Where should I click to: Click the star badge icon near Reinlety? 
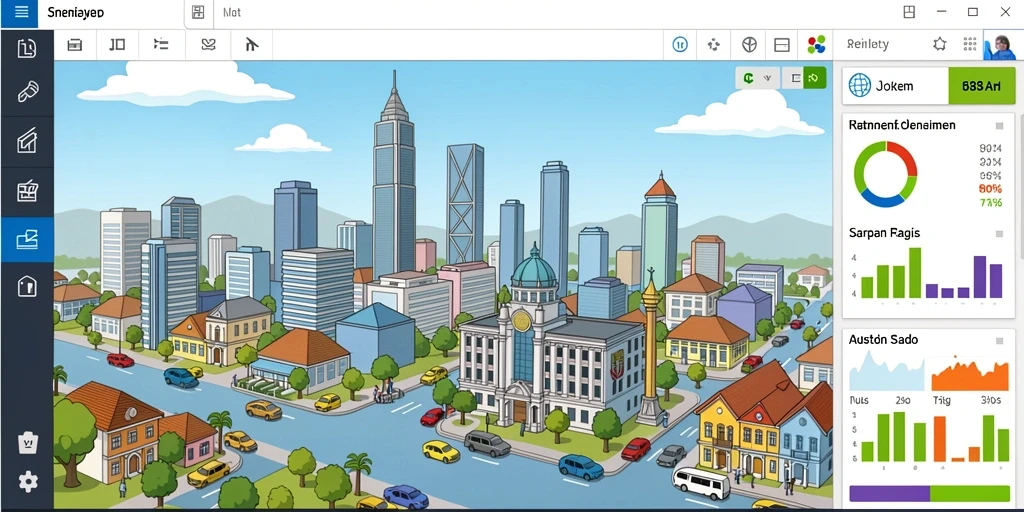[x=939, y=44]
